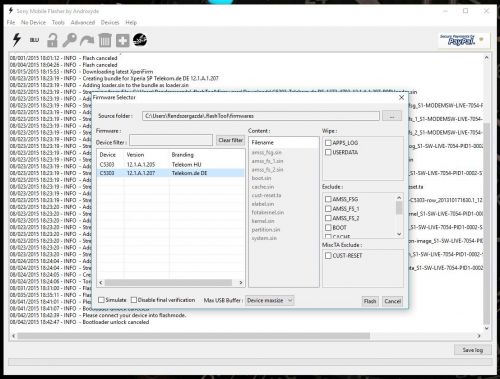The width and height of the screenshot is (500, 379).
Task: Open the Tools menu
Action: tap(58, 22)
